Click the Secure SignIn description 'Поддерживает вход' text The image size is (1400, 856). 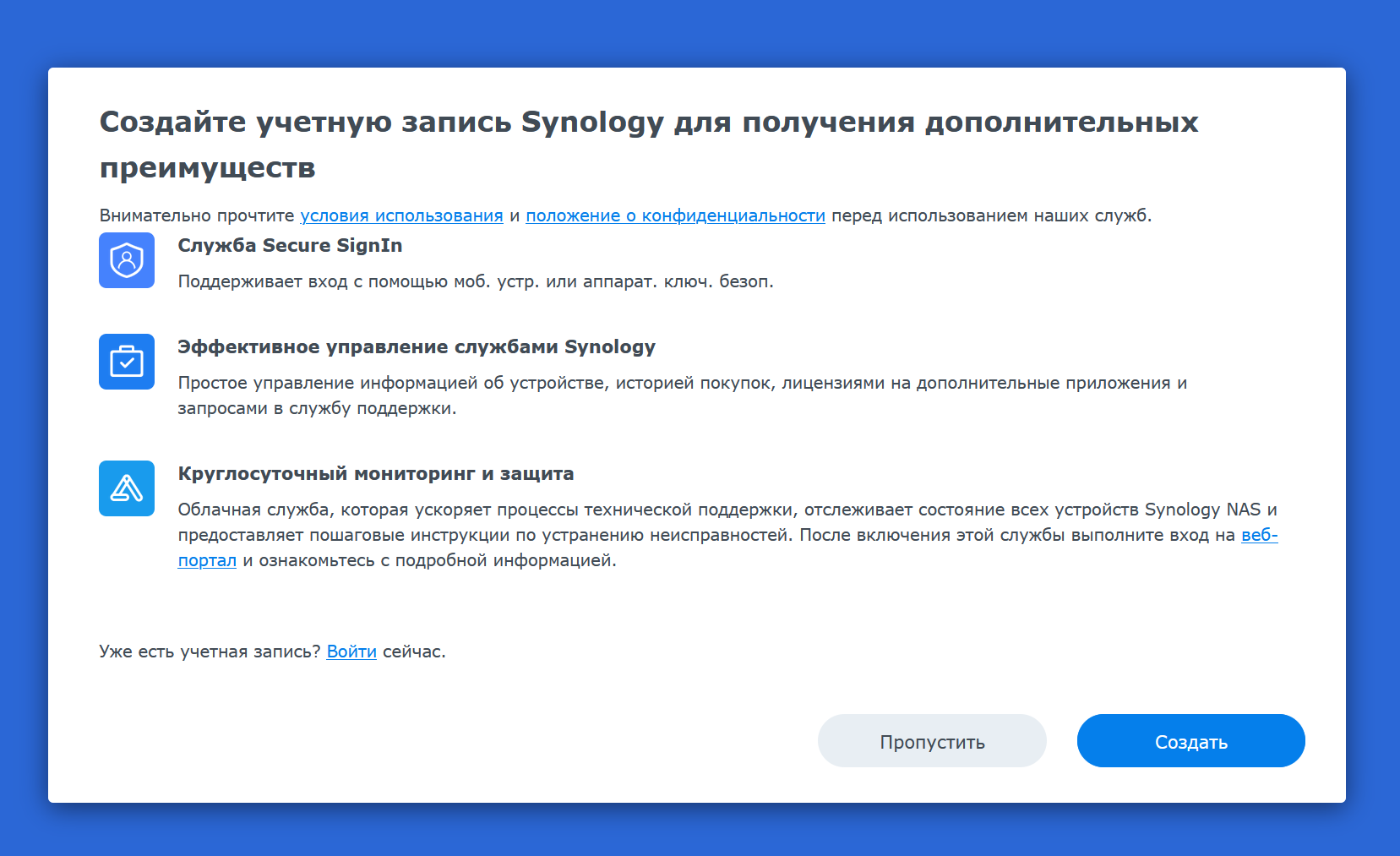(476, 281)
